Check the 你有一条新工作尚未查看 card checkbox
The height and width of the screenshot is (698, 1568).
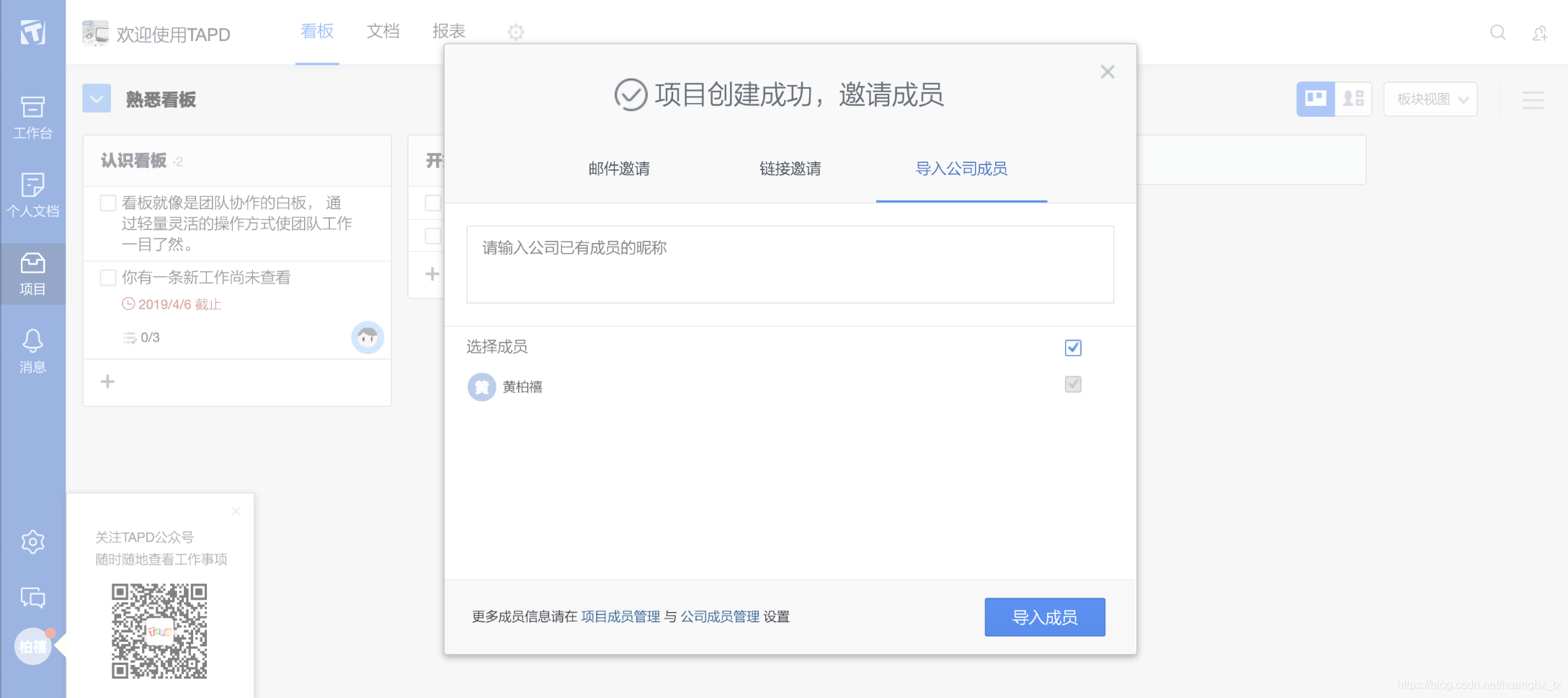click(x=108, y=278)
